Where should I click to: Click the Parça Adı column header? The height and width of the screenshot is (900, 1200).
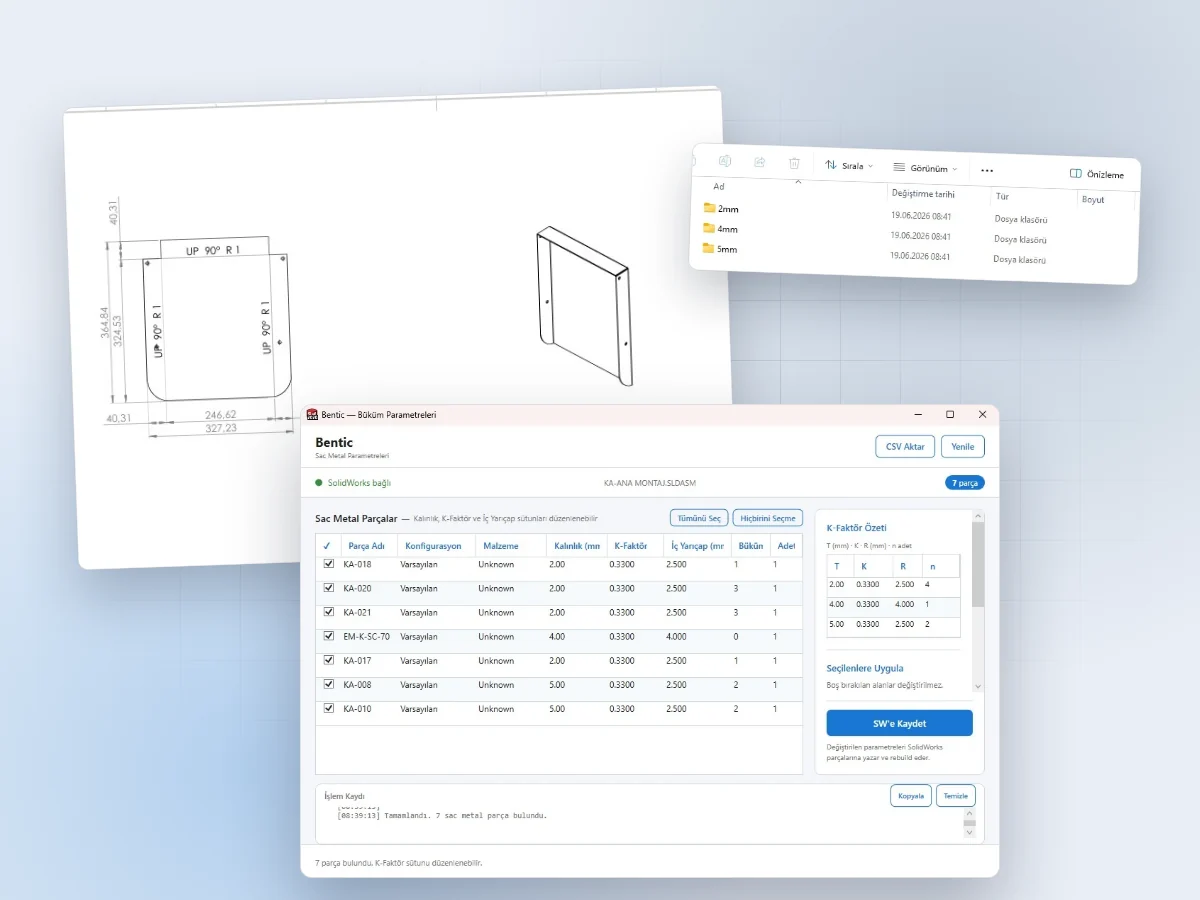click(367, 546)
